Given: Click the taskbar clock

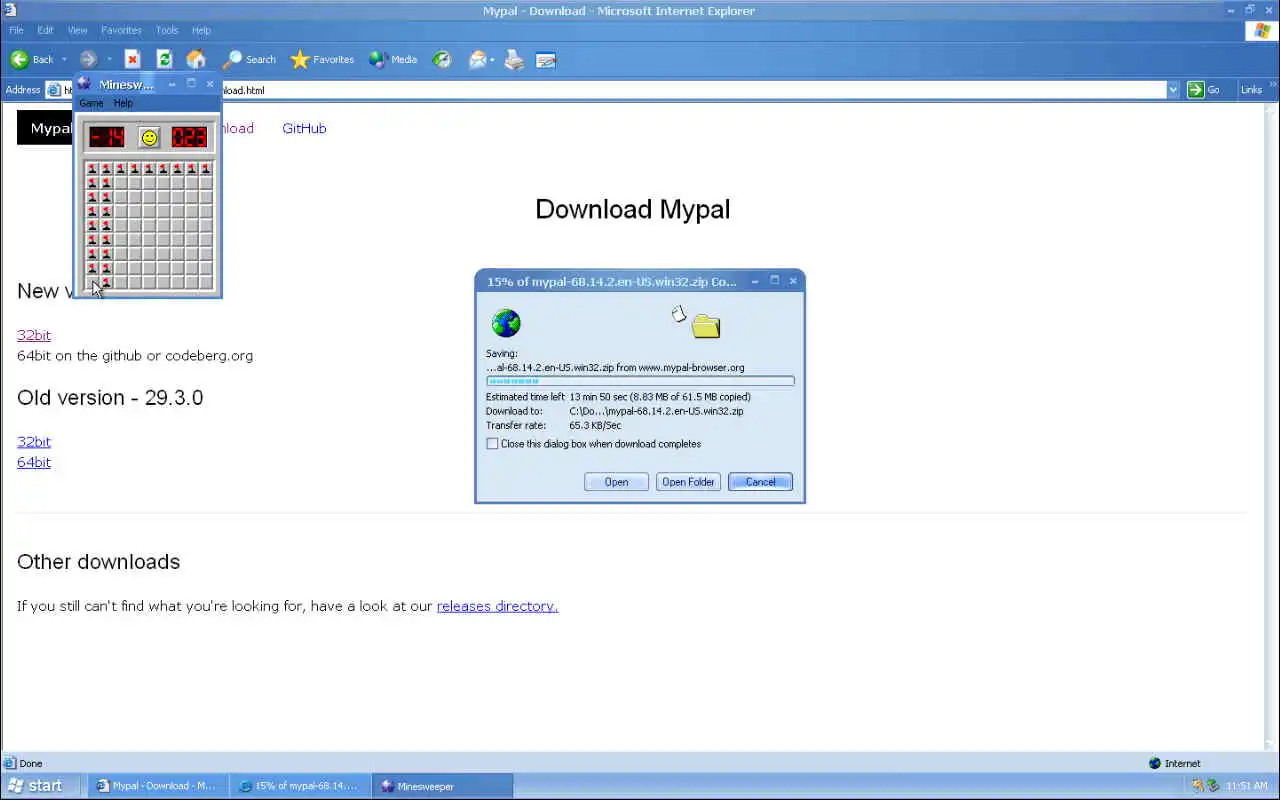Looking at the screenshot, I should 1247,786.
